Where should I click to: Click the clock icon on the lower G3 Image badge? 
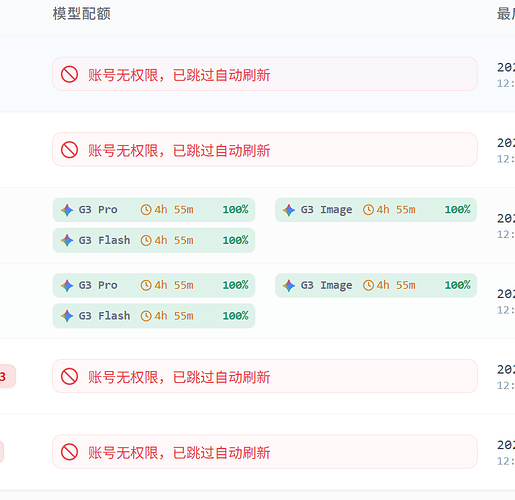pos(368,285)
